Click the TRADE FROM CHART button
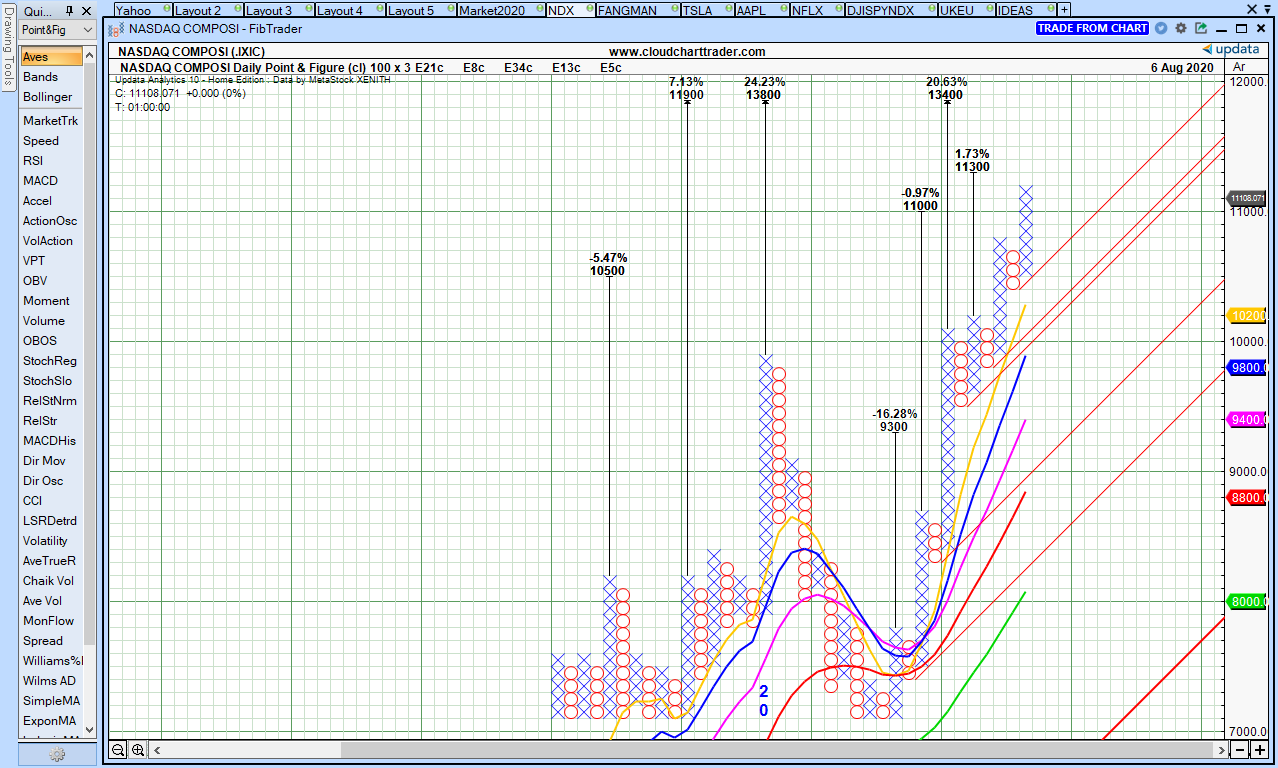The width and height of the screenshot is (1278, 768). 1093,28
